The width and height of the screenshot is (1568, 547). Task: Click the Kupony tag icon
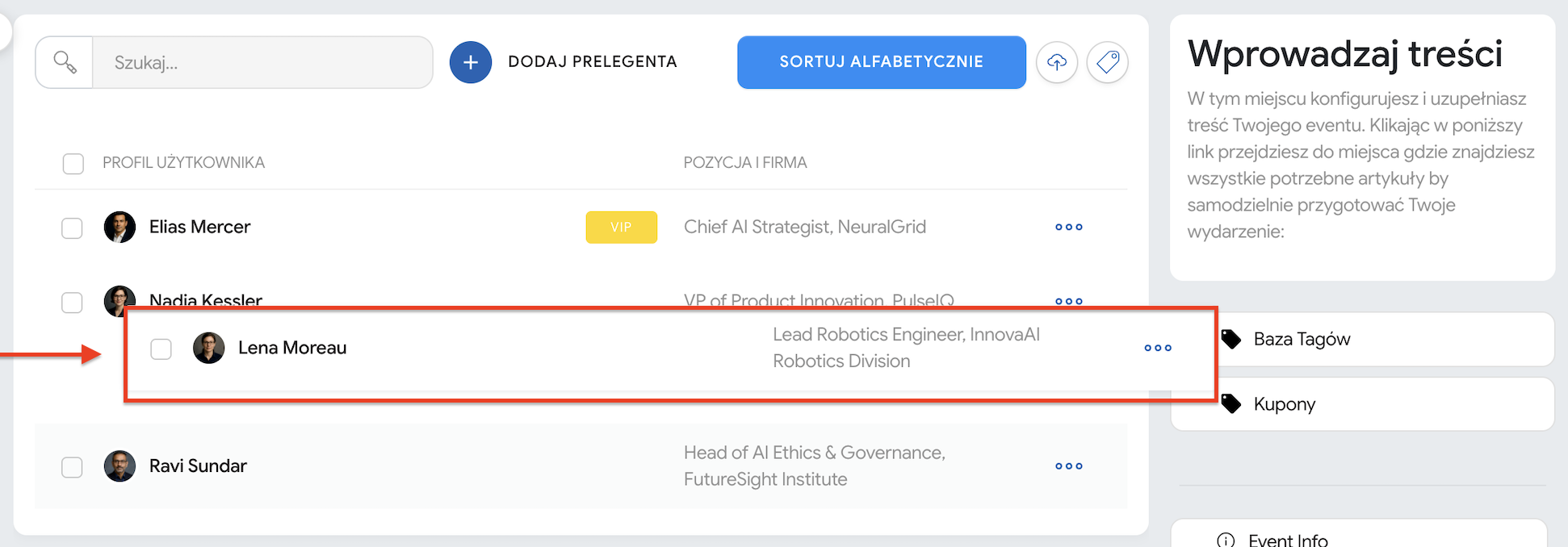[1231, 403]
